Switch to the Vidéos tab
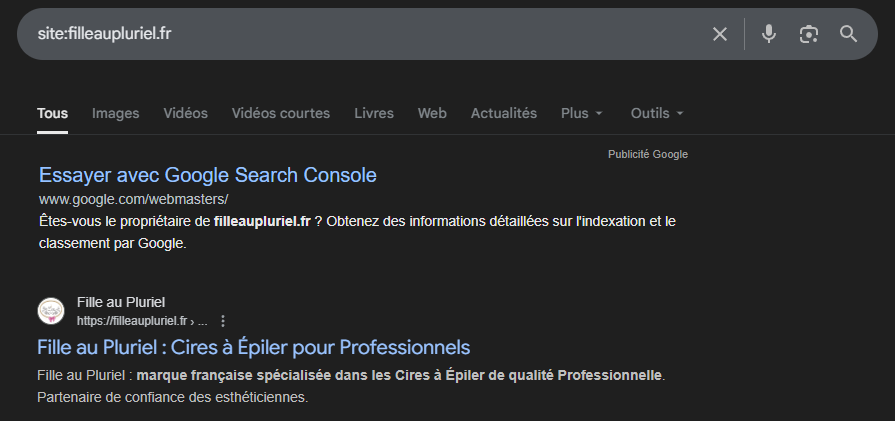This screenshot has height=421, width=895. (186, 114)
